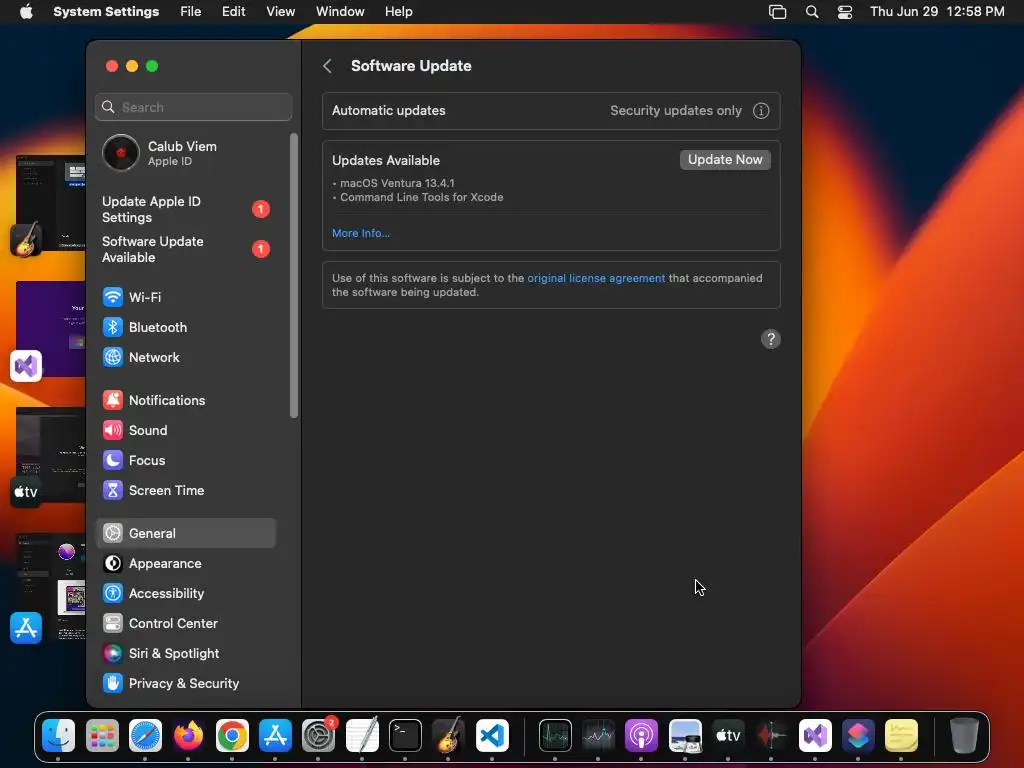Image resolution: width=1024 pixels, height=768 pixels.
Task: Open Control Center from the menu bar
Action: [844, 12]
